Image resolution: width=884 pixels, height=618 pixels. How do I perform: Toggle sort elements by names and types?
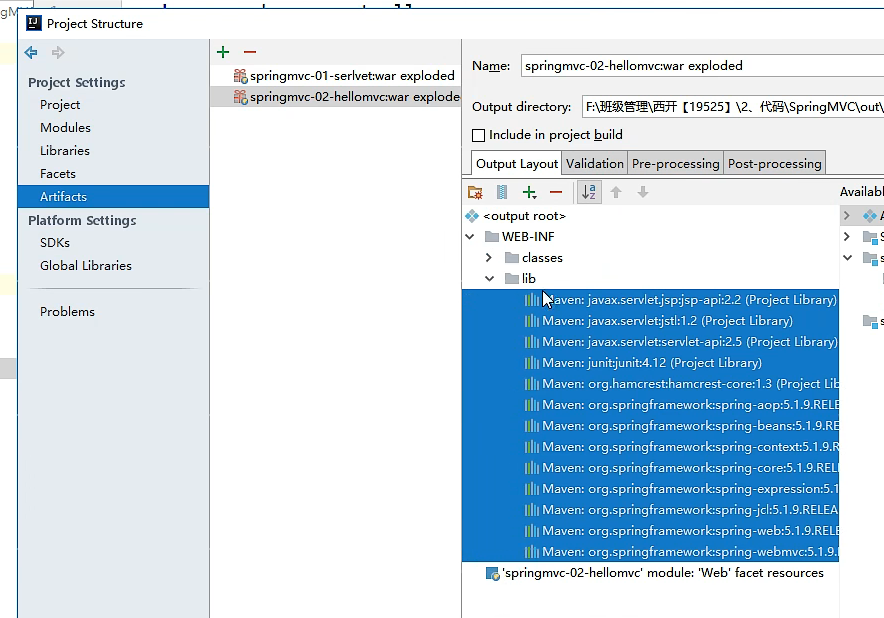point(589,192)
